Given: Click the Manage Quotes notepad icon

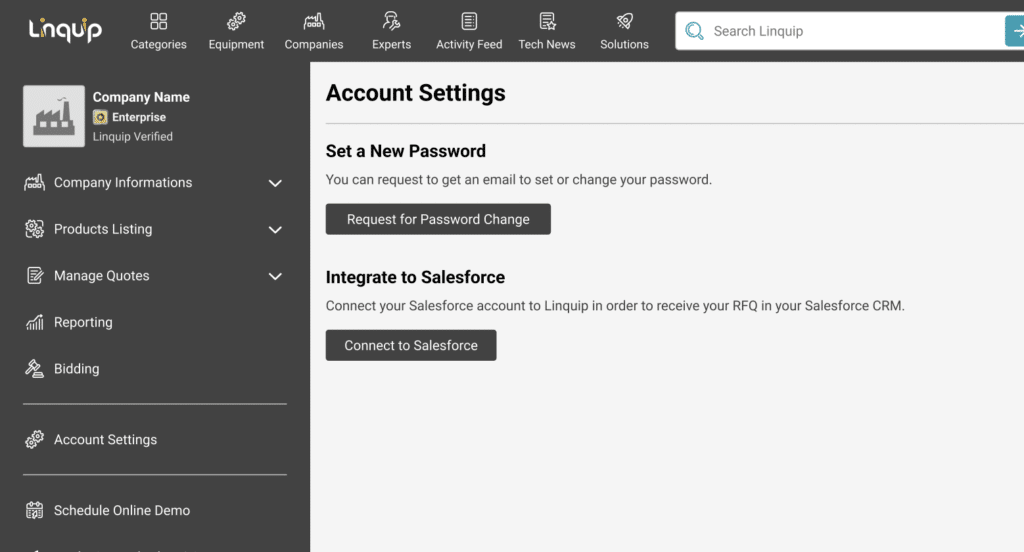Looking at the screenshot, I should point(35,276).
